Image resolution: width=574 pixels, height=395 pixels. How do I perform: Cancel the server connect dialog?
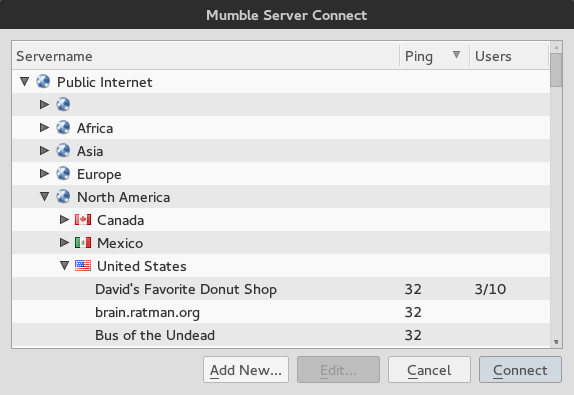[x=429, y=370]
